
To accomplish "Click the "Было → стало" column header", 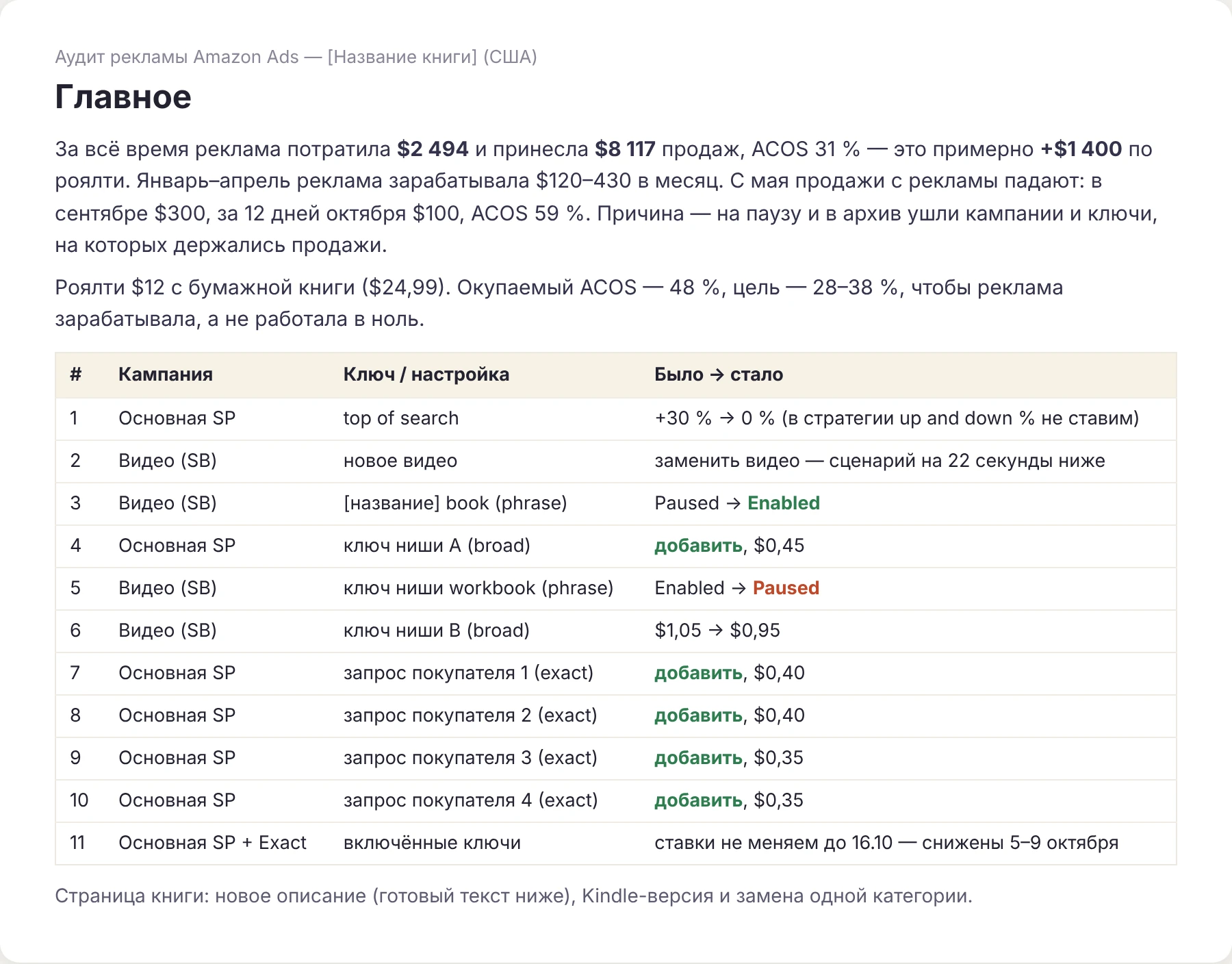I will tap(719, 375).
